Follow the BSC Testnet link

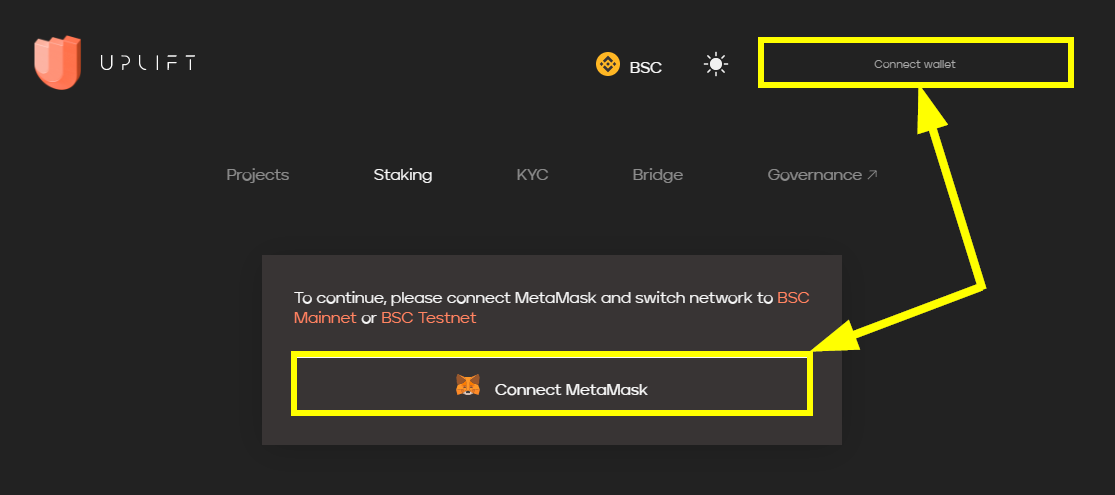point(428,318)
